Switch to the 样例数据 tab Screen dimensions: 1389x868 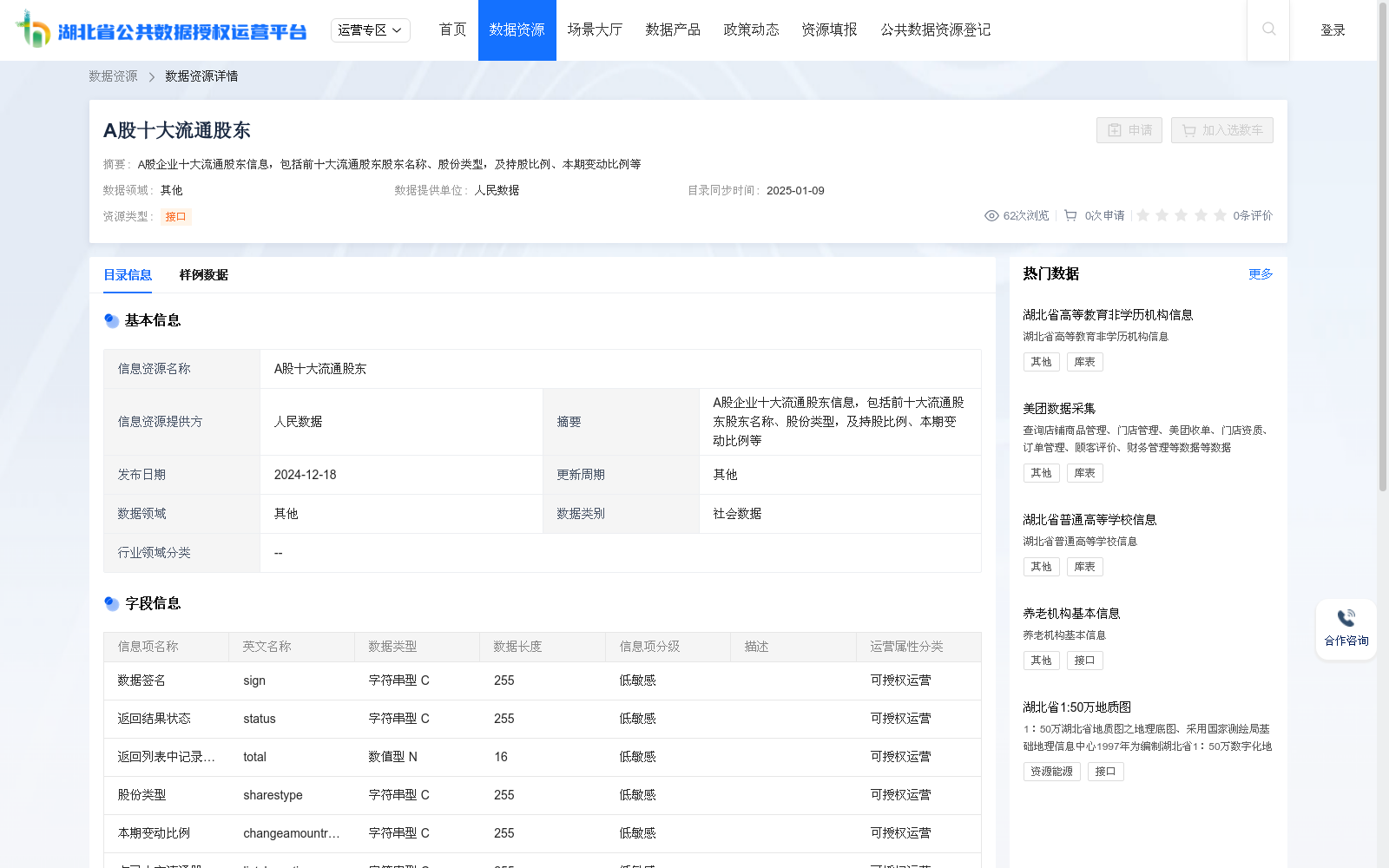click(x=201, y=275)
